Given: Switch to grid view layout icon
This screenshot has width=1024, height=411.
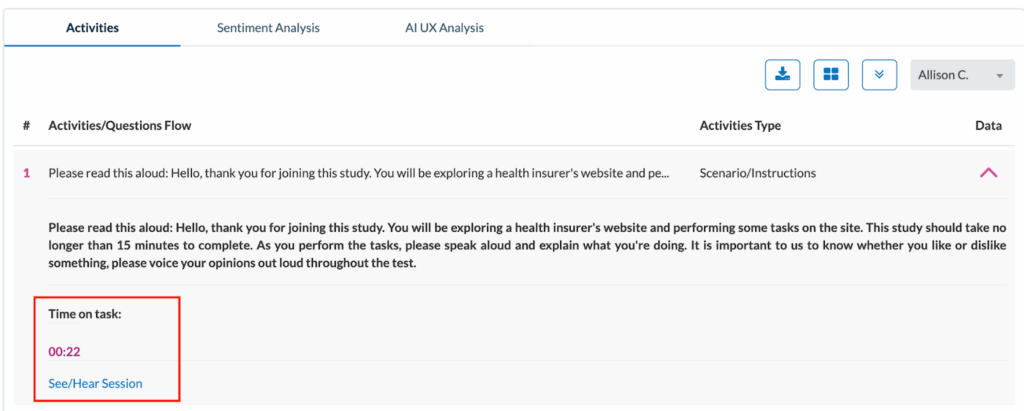Looking at the screenshot, I should pyautogui.click(x=831, y=75).
